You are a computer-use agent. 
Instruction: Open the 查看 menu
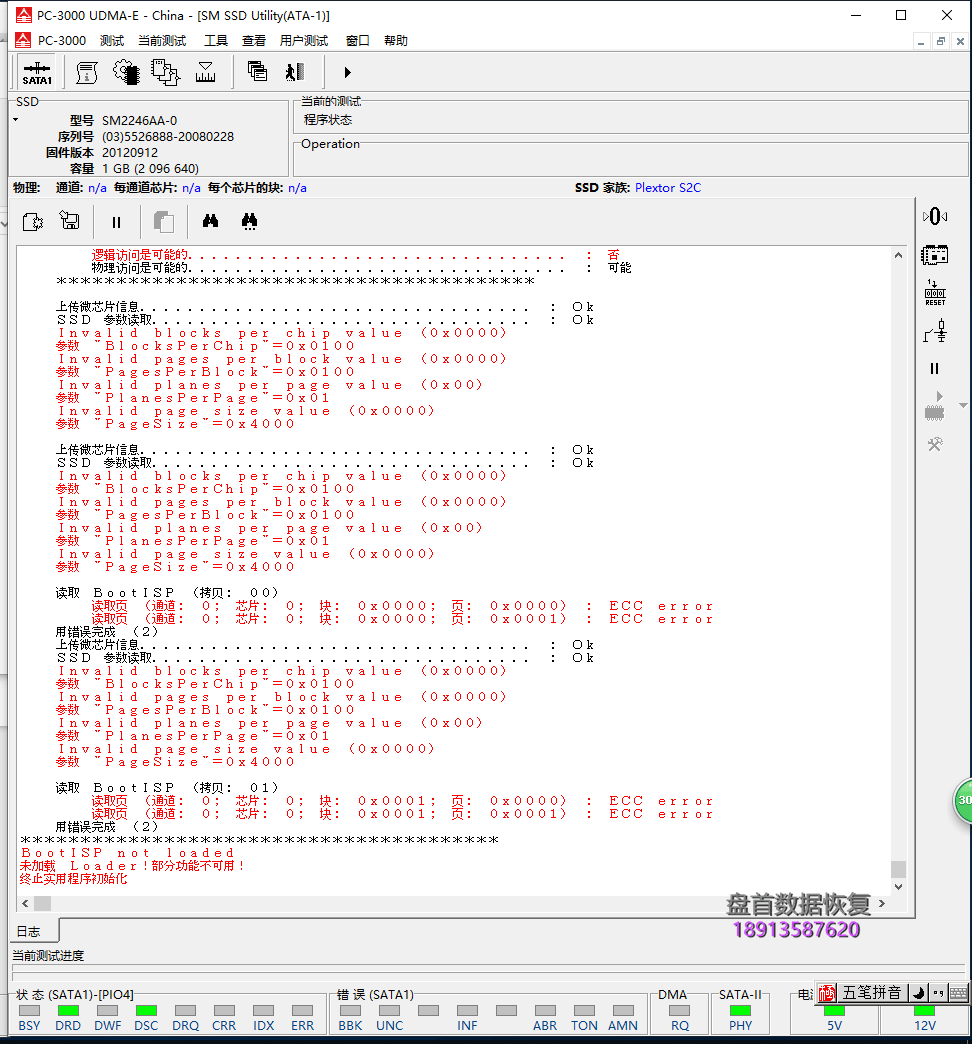[x=254, y=41]
